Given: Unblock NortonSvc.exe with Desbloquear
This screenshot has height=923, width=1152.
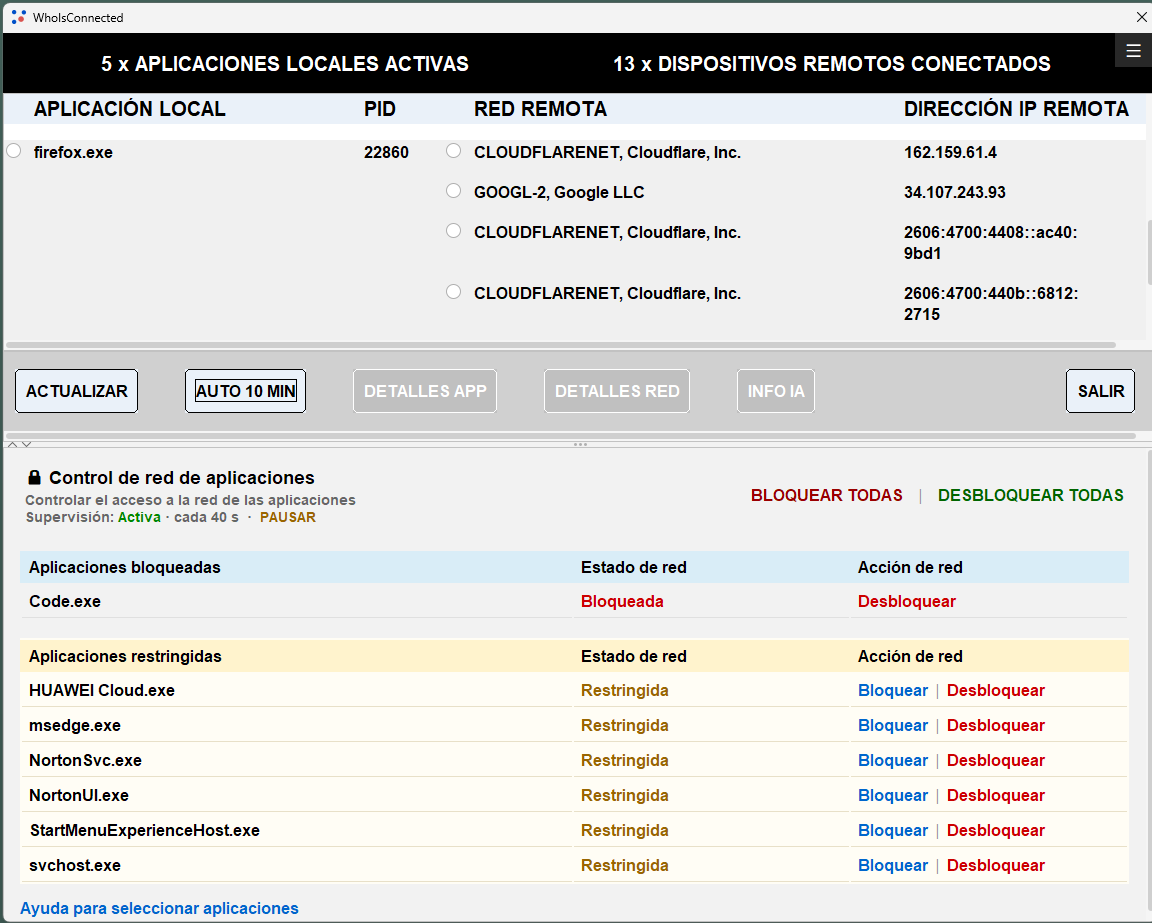Looking at the screenshot, I should [x=996, y=761].
